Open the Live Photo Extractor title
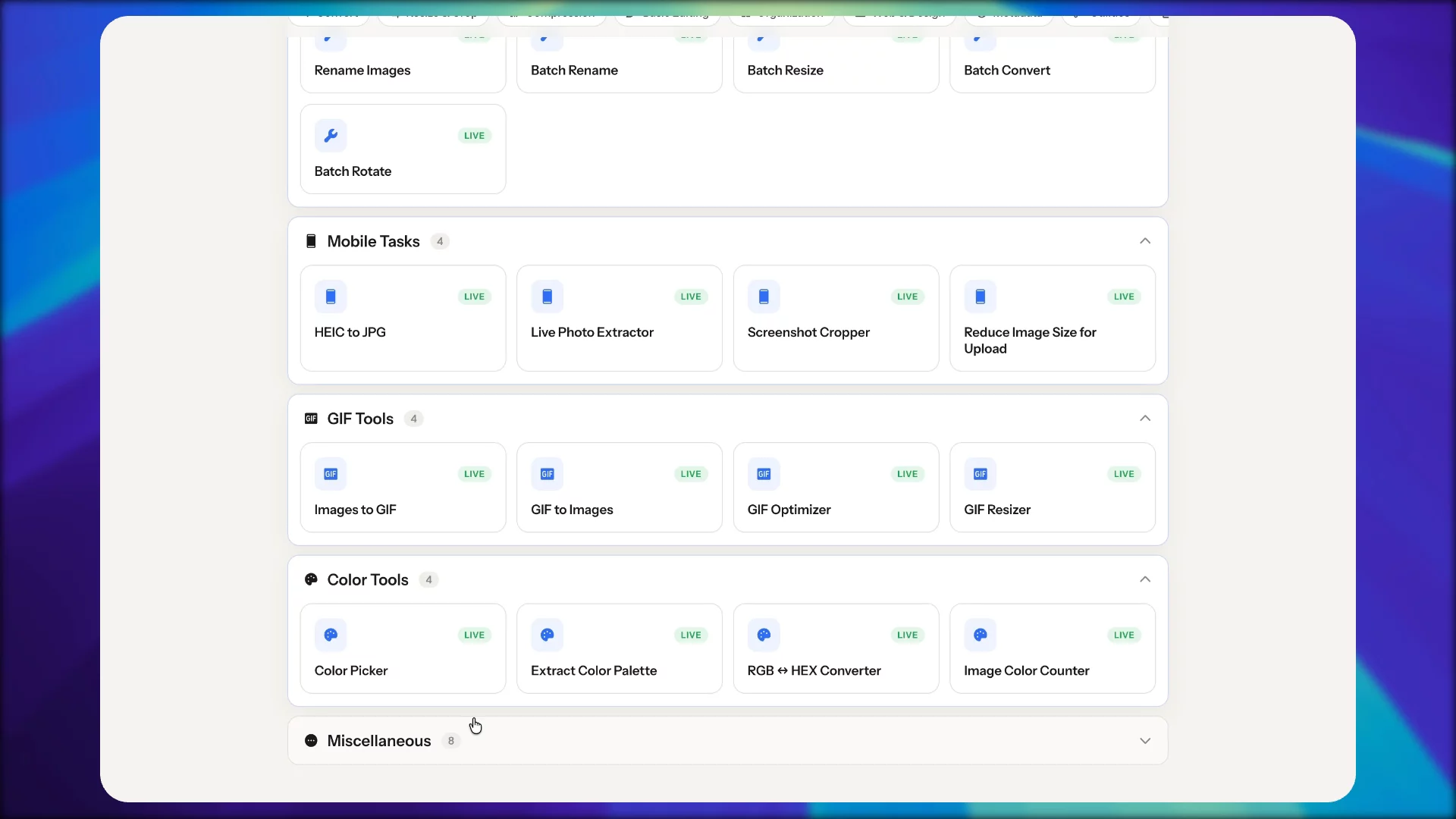Image resolution: width=1456 pixels, height=819 pixels. click(592, 332)
